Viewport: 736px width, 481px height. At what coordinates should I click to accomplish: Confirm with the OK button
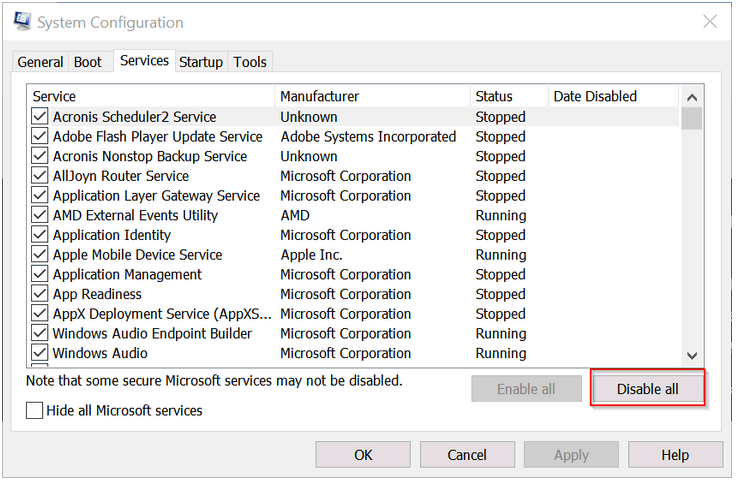coord(363,455)
